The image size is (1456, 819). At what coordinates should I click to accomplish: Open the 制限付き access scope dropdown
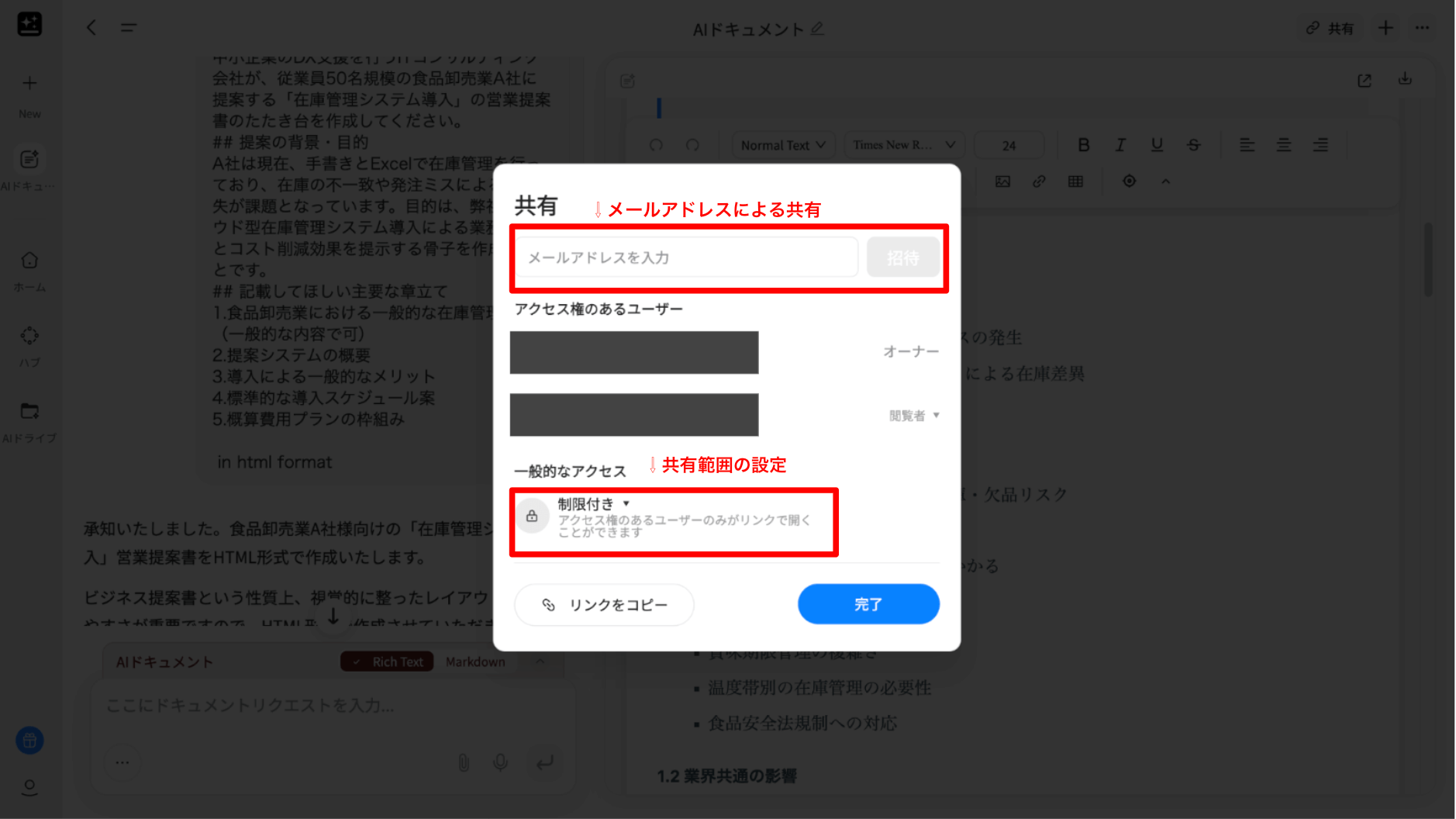[594, 504]
